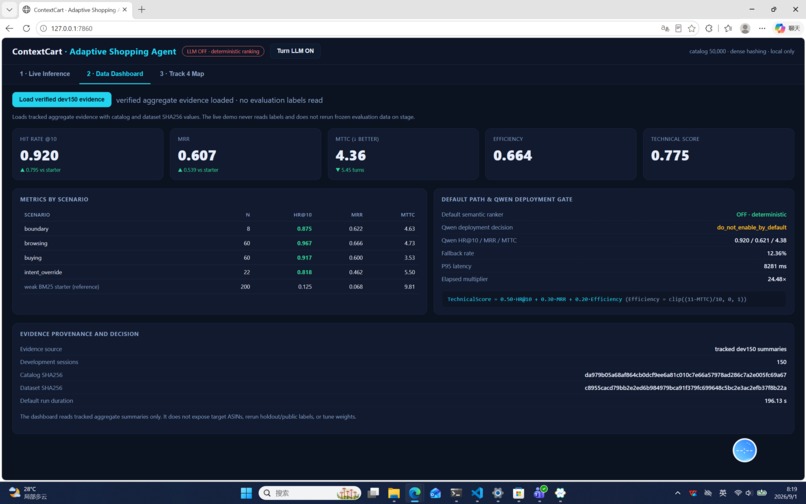Click Load verified dev150 evidence button

tap(62, 99)
